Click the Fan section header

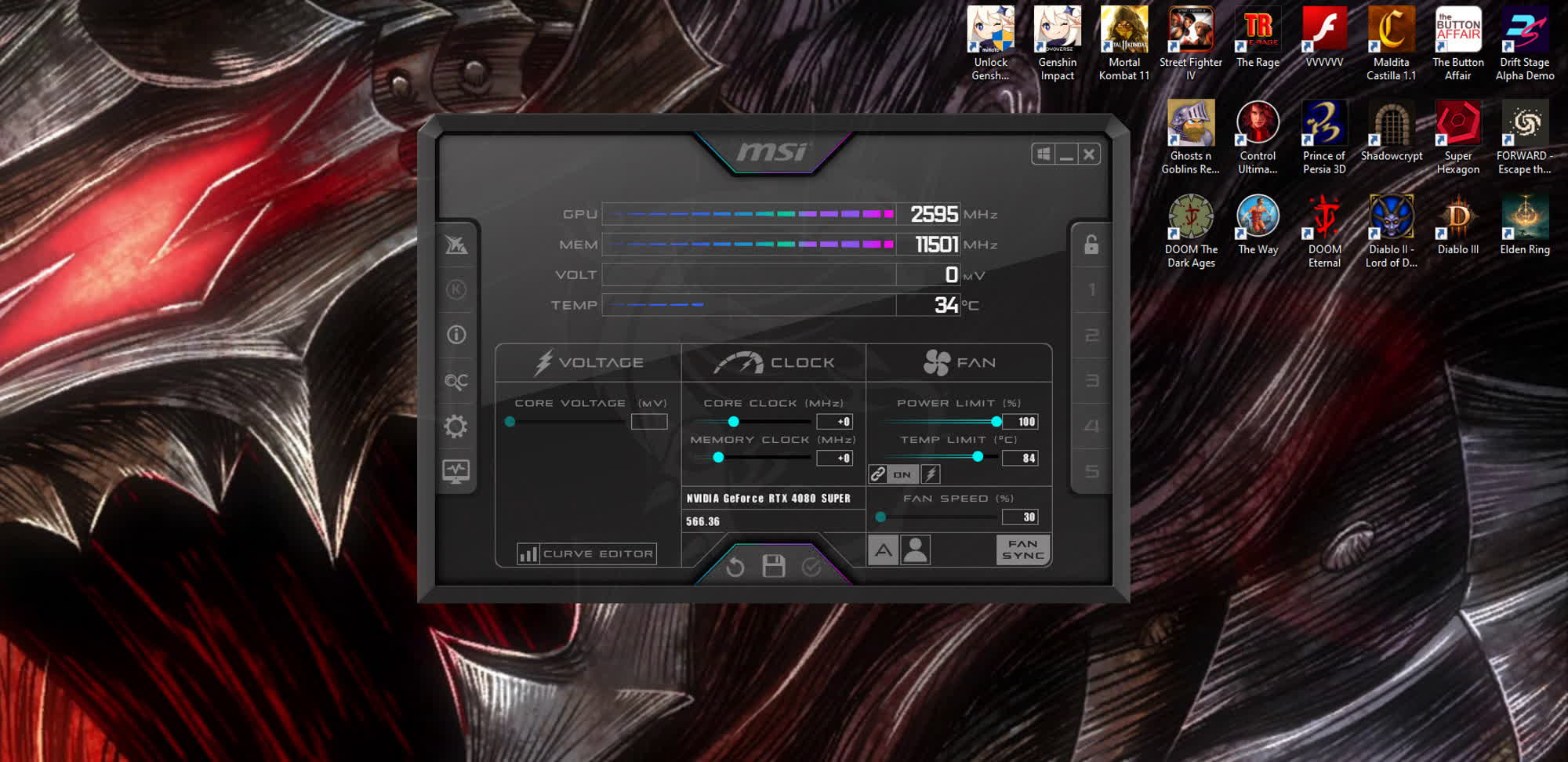tap(959, 363)
